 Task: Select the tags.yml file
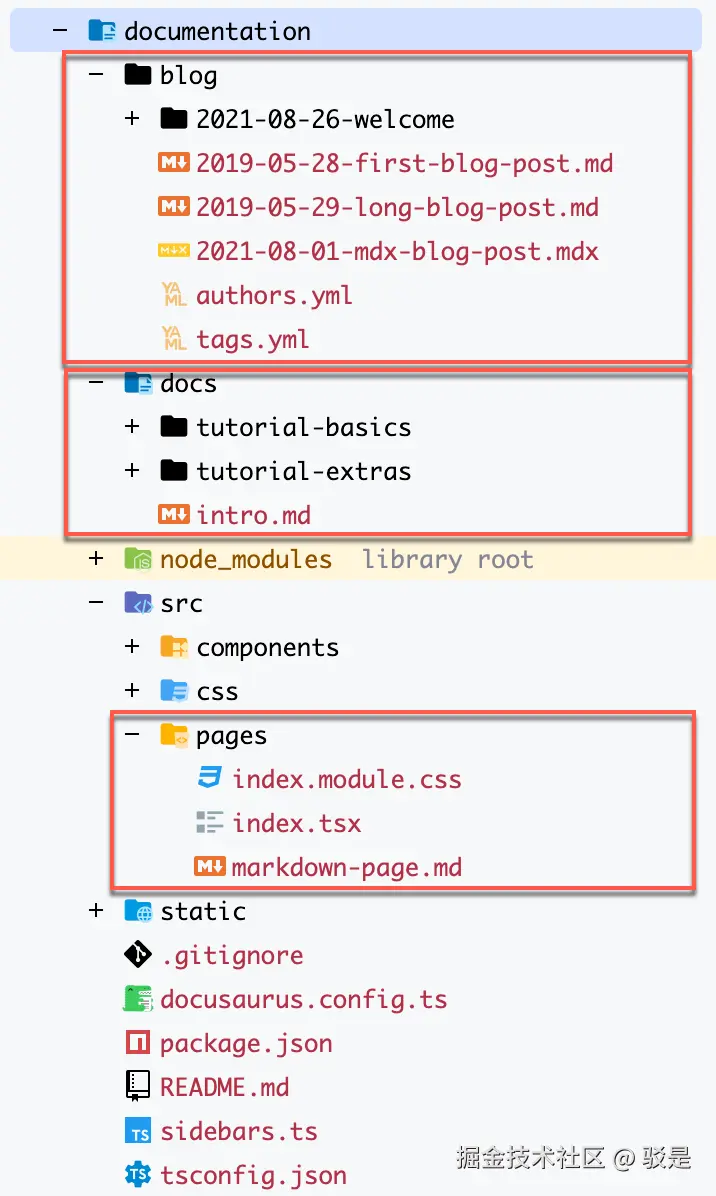click(x=252, y=339)
